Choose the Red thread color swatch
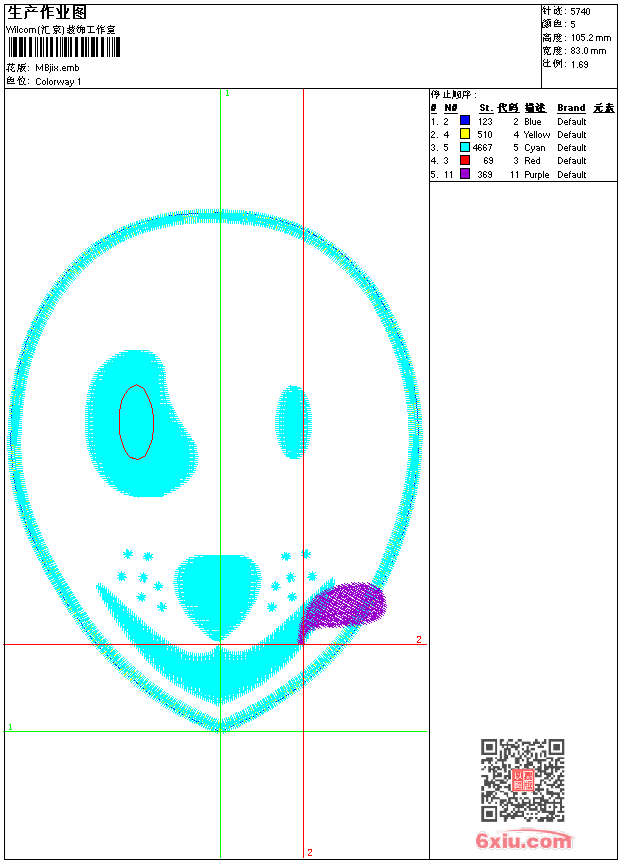The width and height of the screenshot is (620, 860). [465, 160]
